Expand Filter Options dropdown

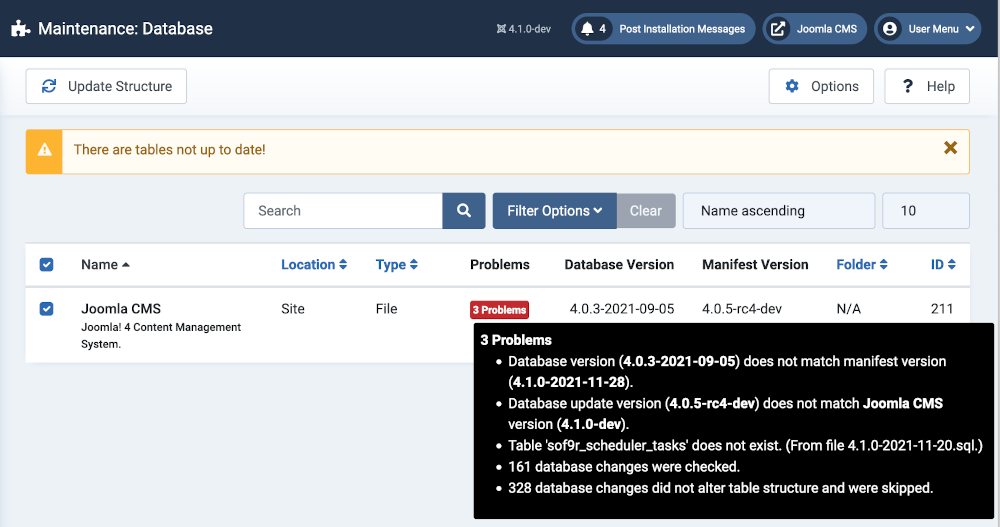pyautogui.click(x=554, y=211)
